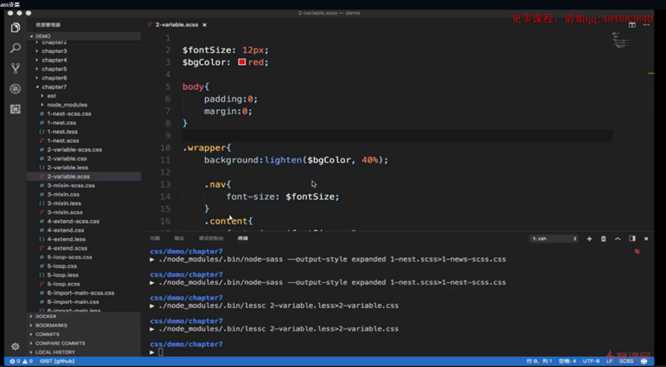This screenshot has height=367, width=666.
Task: Open the terminal shell selector dropdown
Action: pos(554,239)
